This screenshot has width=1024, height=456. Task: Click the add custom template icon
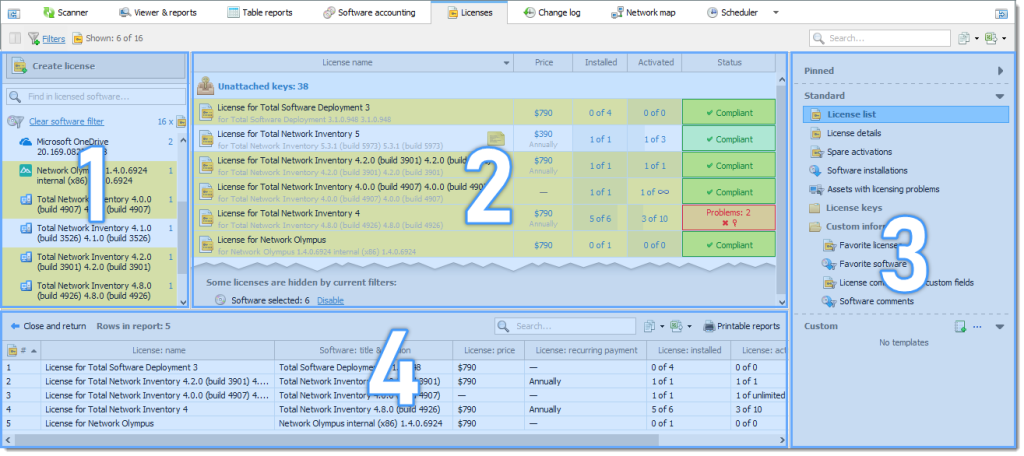pos(960,327)
